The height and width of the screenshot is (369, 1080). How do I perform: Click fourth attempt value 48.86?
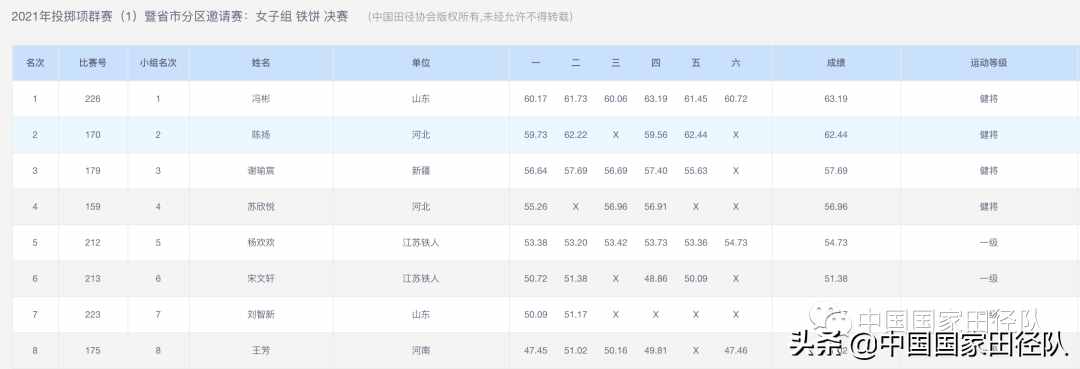[656, 279]
